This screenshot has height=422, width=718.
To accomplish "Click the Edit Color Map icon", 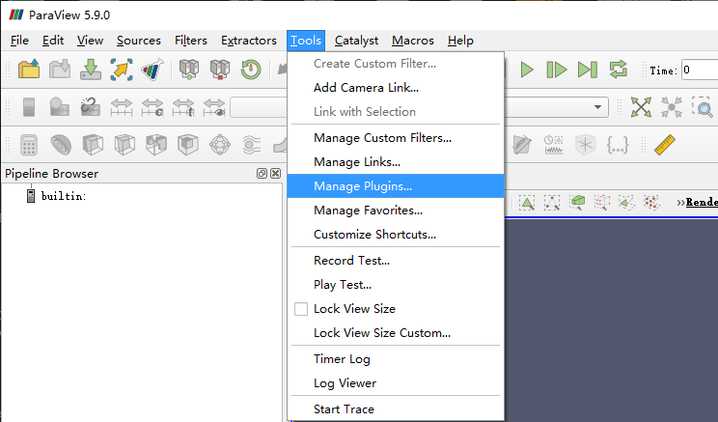I will coord(60,108).
